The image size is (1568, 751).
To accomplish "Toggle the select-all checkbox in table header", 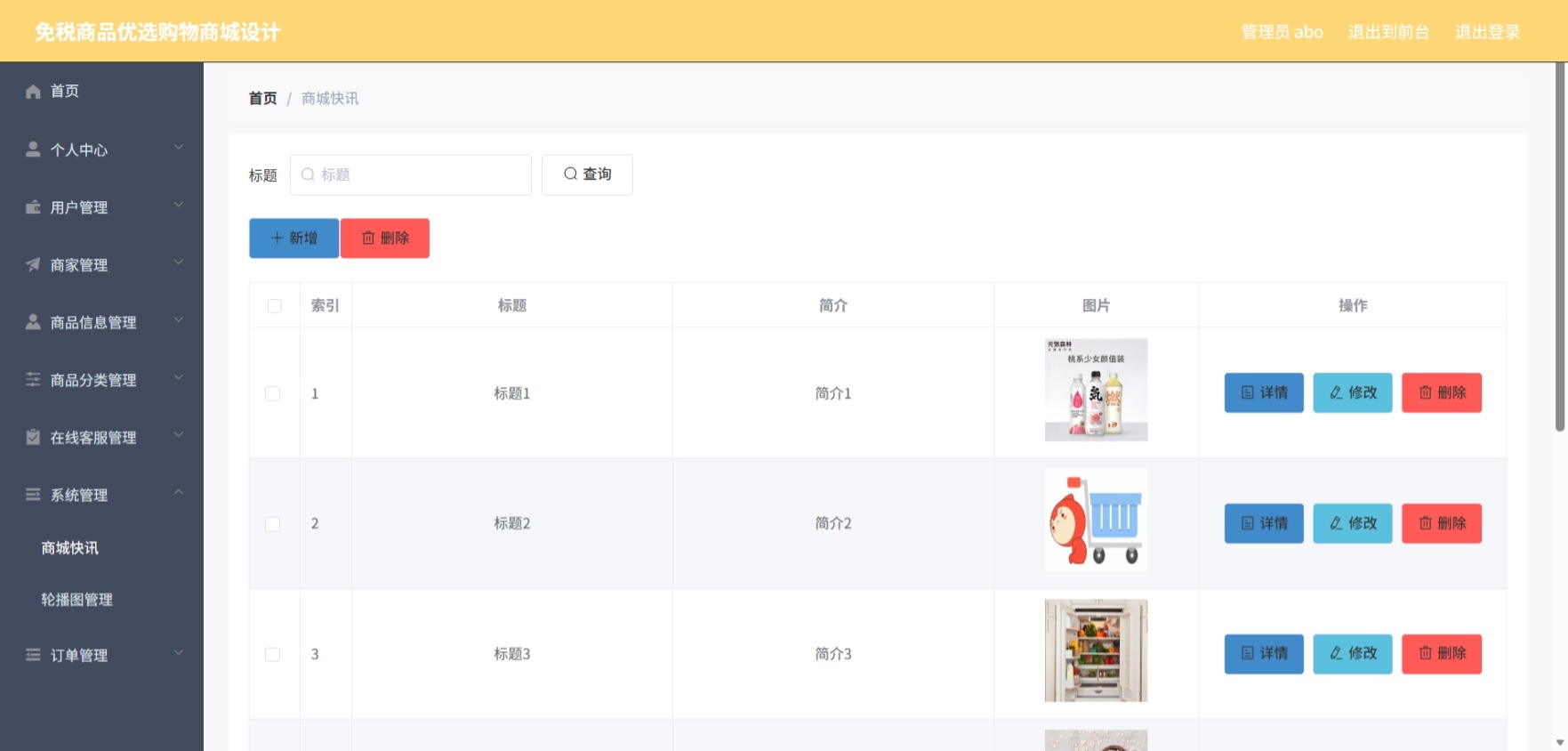I will click(275, 306).
